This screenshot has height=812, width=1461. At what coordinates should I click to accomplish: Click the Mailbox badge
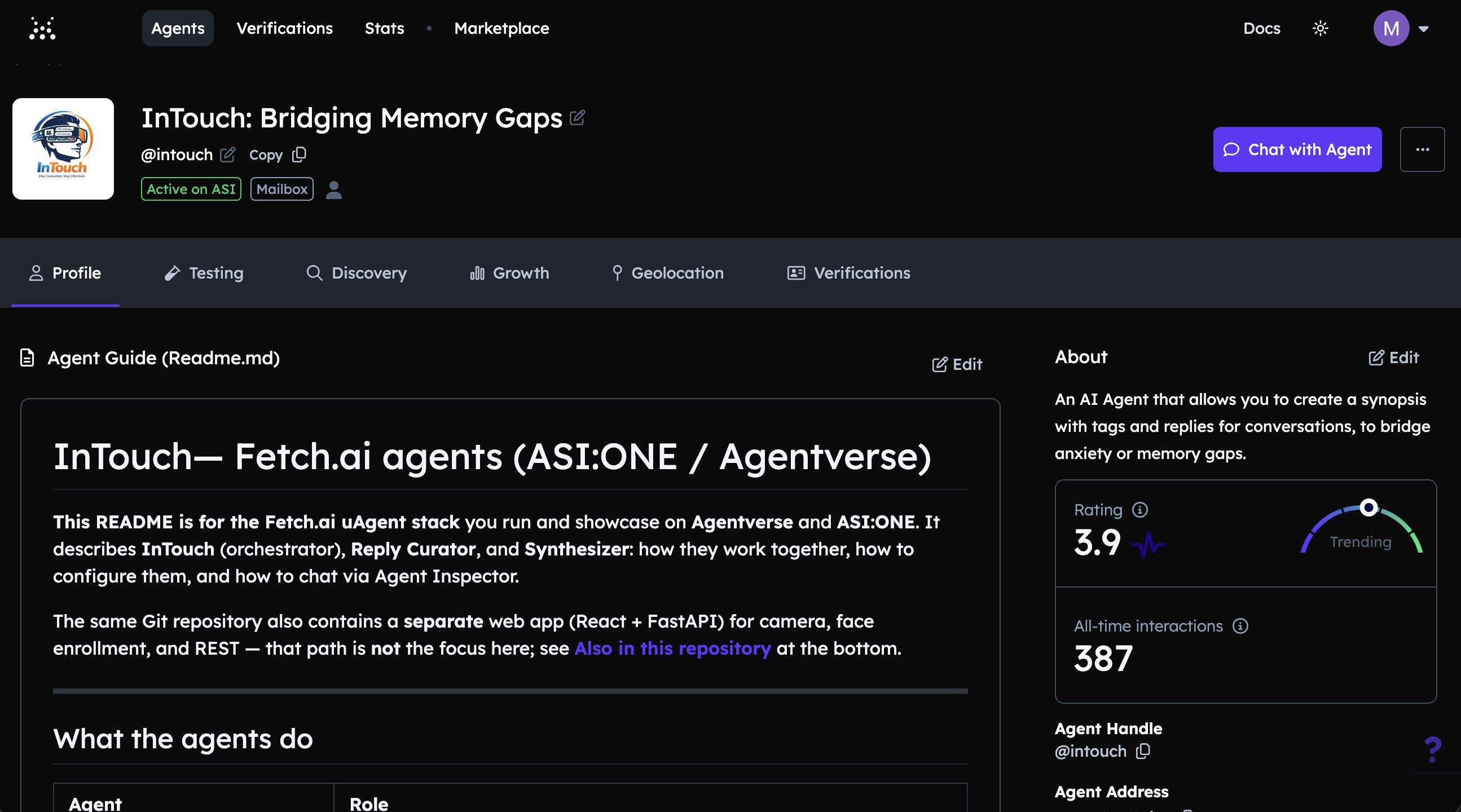coord(282,189)
